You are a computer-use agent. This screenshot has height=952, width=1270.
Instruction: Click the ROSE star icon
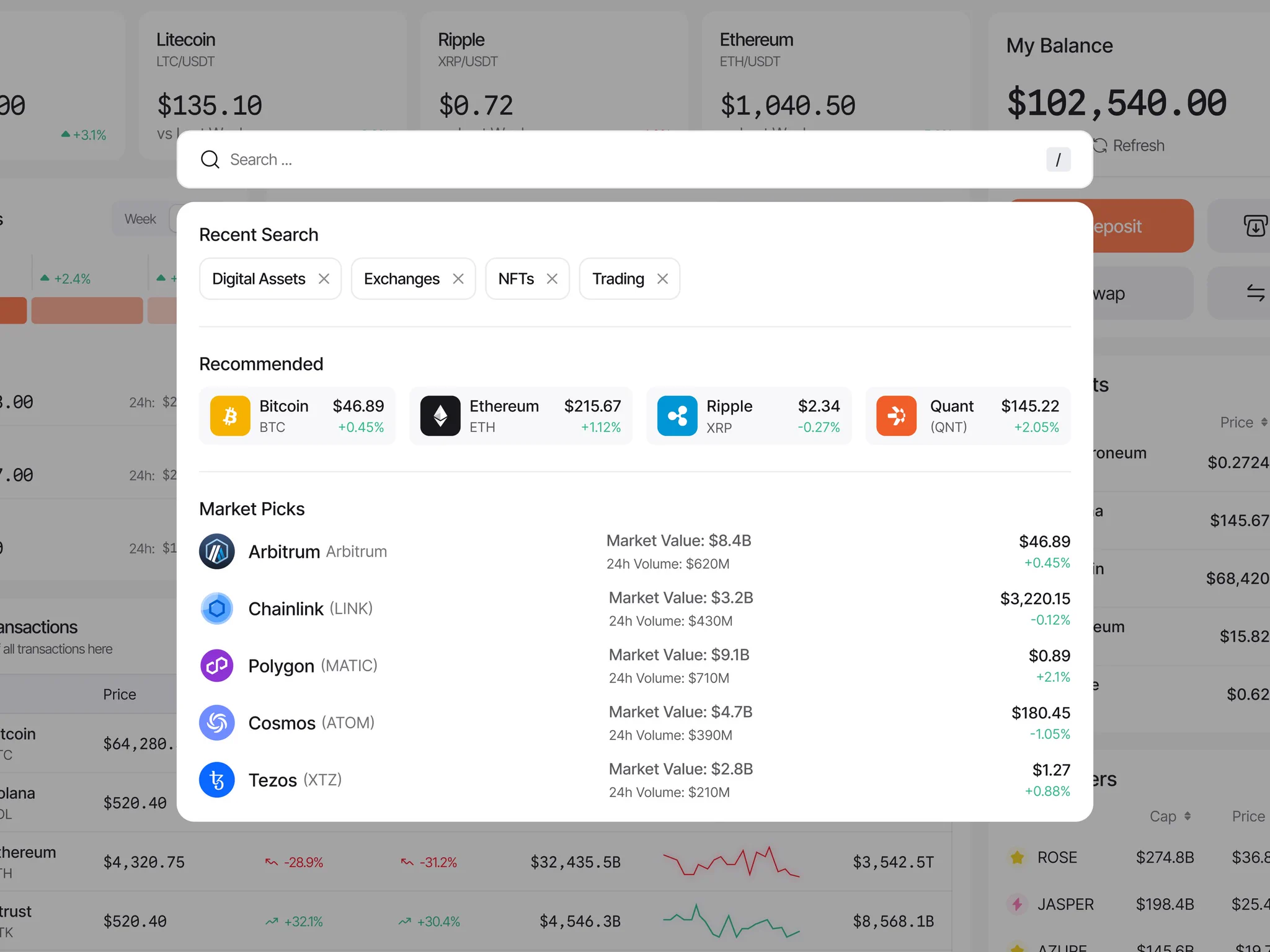coord(1017,857)
